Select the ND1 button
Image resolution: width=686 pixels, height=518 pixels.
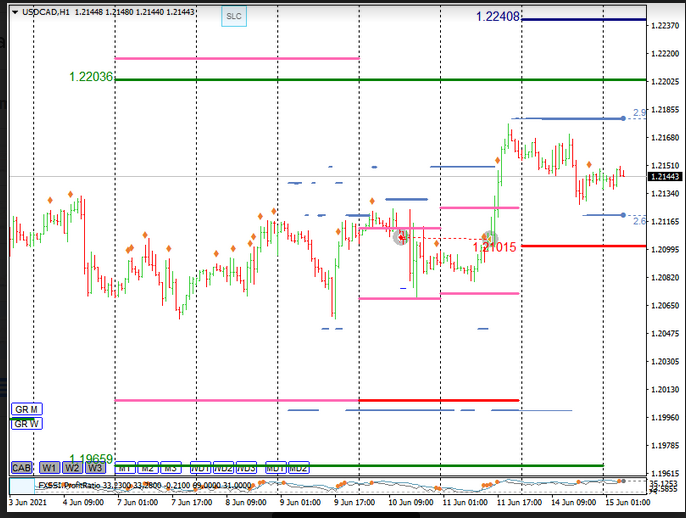click(200, 468)
